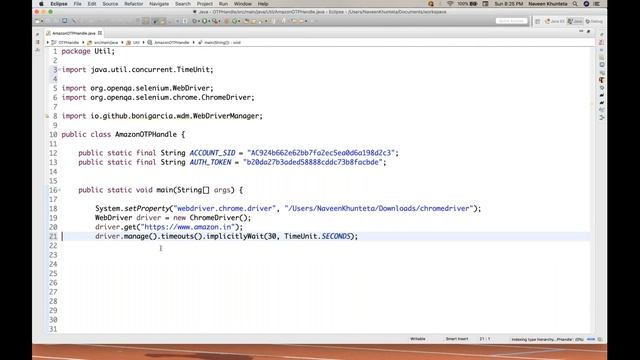Open Siri from the menu bar
The width and height of the screenshot is (640, 360).
(x=586, y=4)
